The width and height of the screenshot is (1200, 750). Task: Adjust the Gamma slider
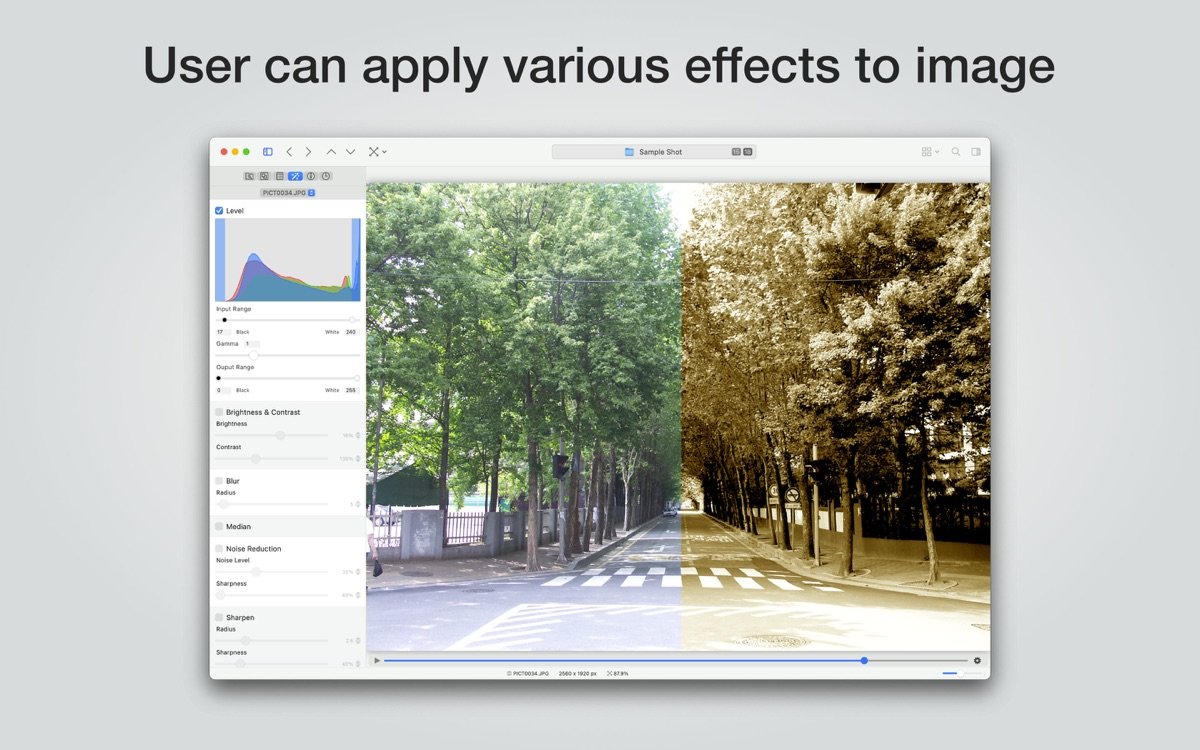coord(254,355)
